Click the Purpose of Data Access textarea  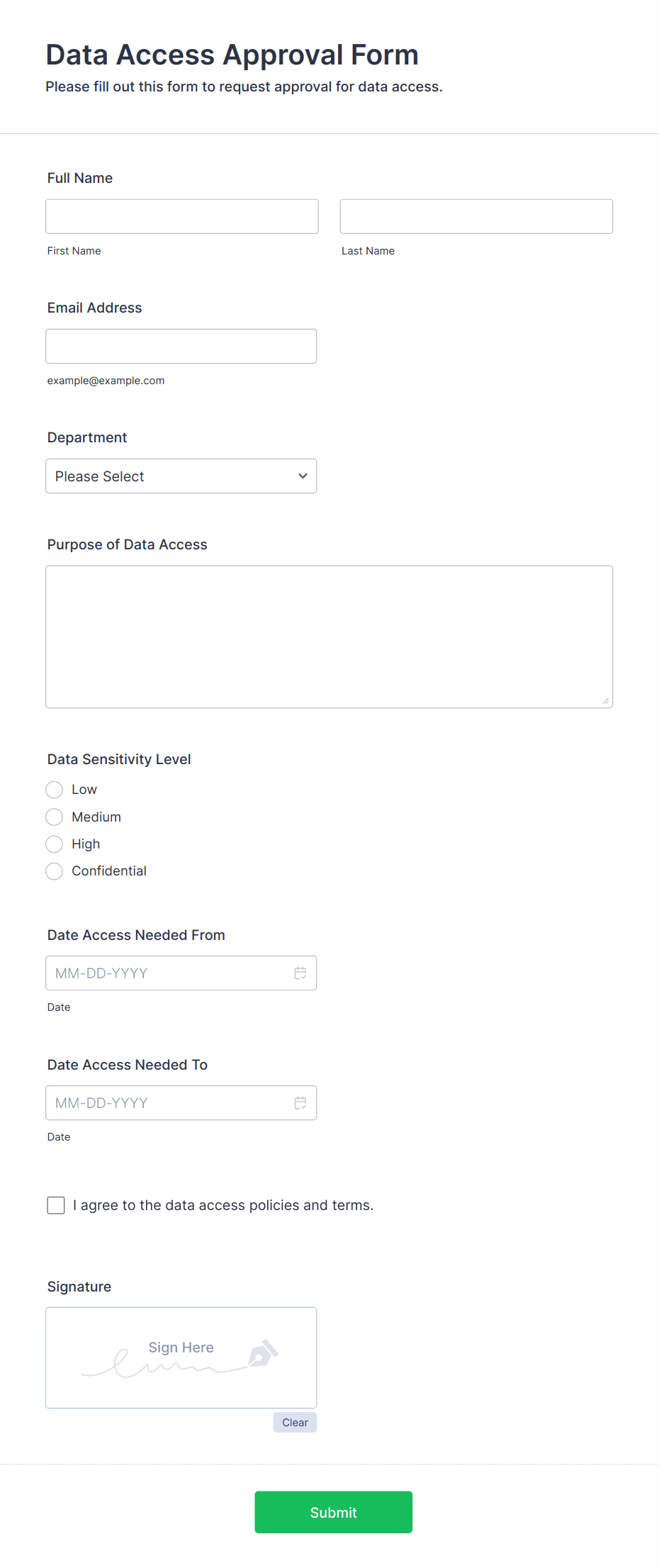click(329, 637)
